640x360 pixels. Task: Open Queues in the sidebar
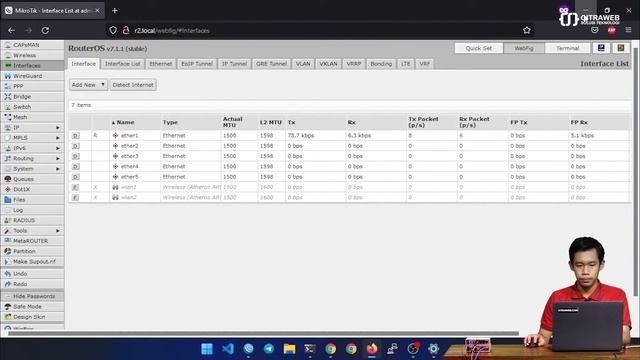(32, 179)
